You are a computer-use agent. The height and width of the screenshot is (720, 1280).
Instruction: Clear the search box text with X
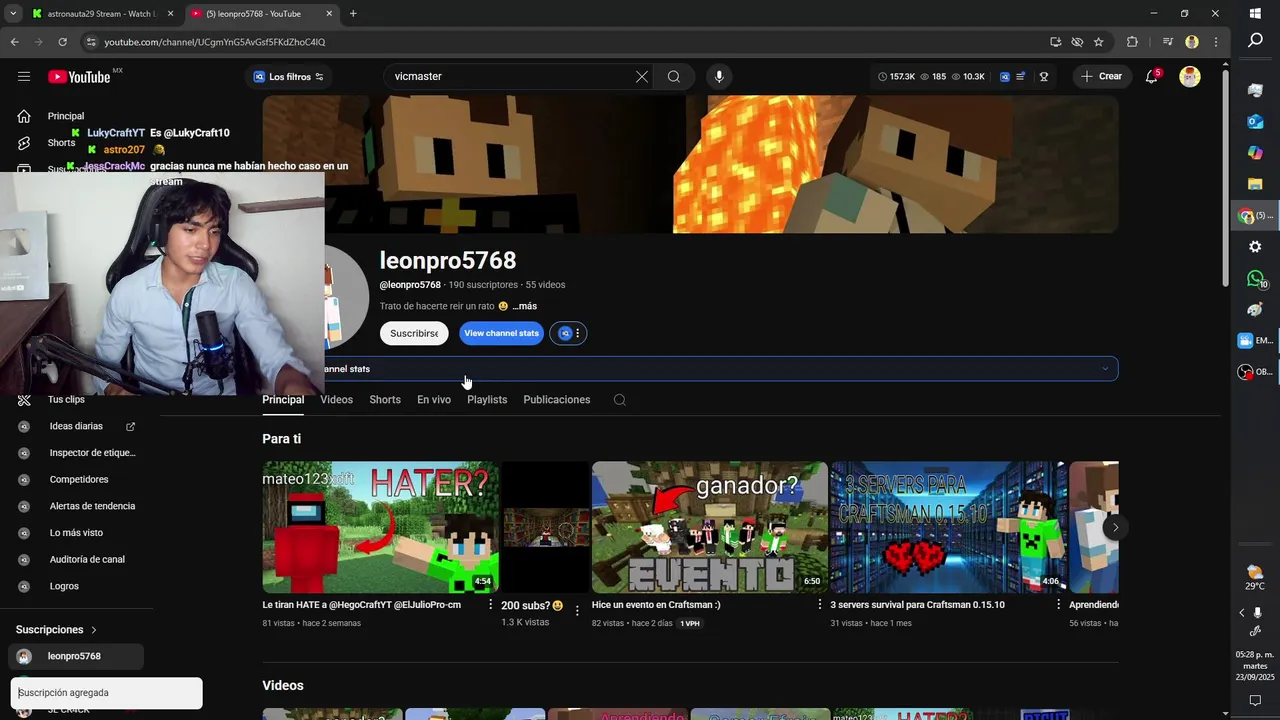642,77
